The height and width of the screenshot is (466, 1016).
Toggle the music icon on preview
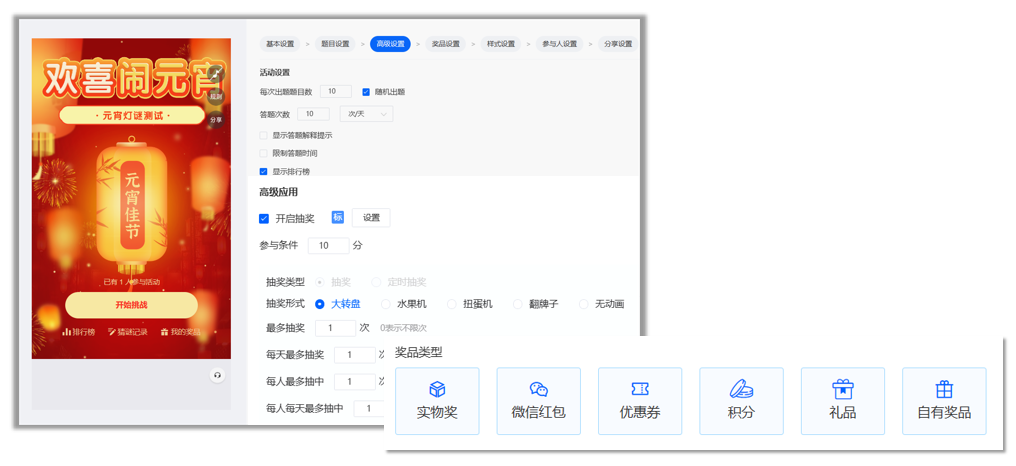pyautogui.click(x=216, y=73)
